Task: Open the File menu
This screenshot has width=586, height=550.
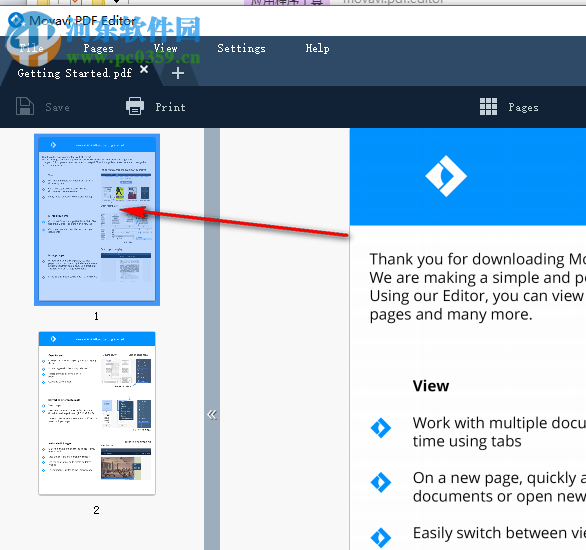Action: 31,48
